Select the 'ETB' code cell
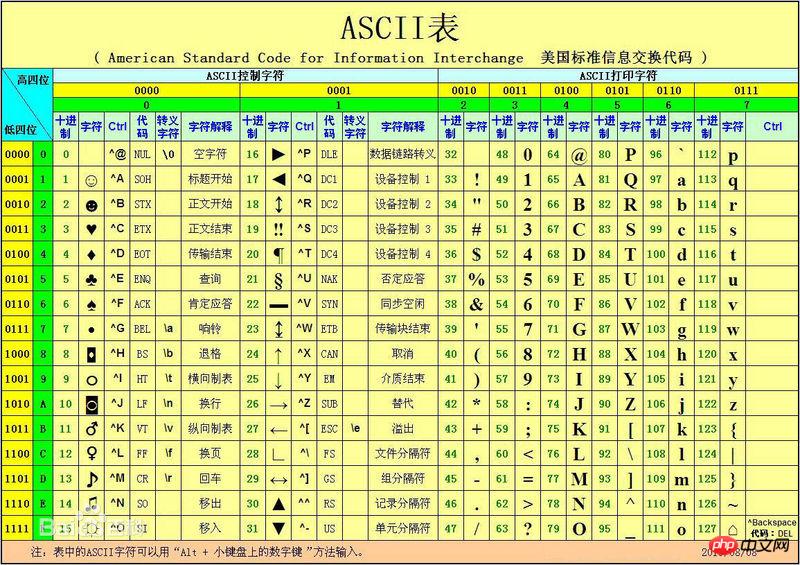The image size is (800, 565). [330, 329]
